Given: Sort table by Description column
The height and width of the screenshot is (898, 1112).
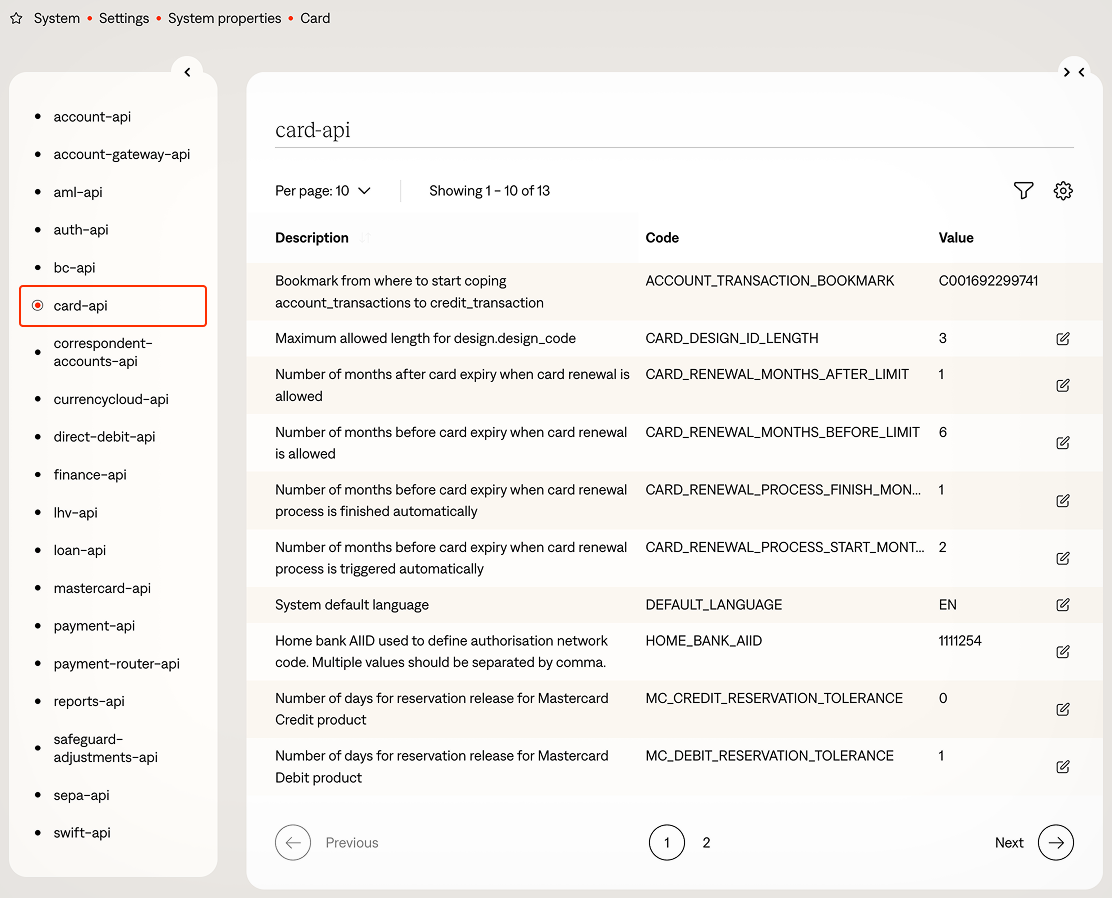Looking at the screenshot, I should click(x=312, y=238).
